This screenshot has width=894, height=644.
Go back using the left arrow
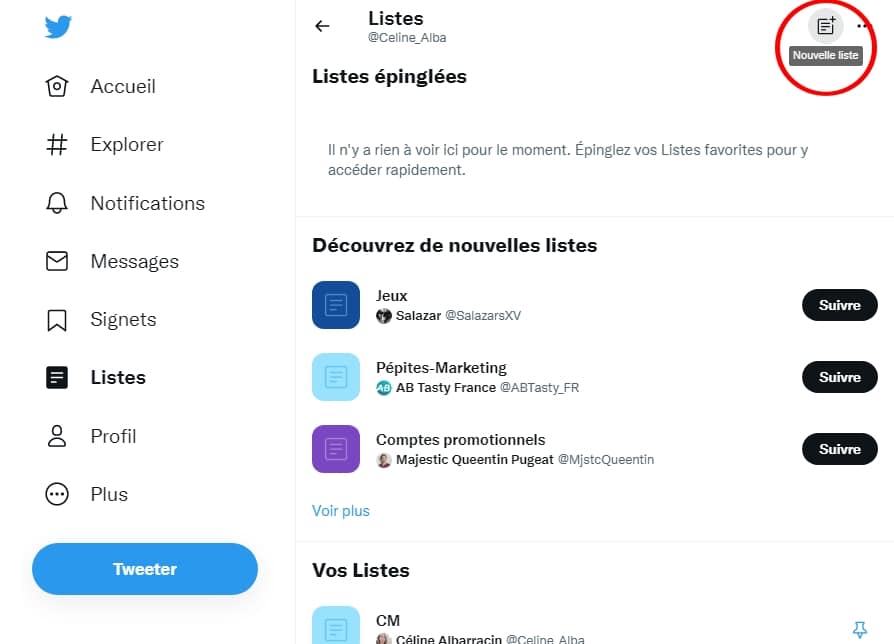pyautogui.click(x=322, y=26)
